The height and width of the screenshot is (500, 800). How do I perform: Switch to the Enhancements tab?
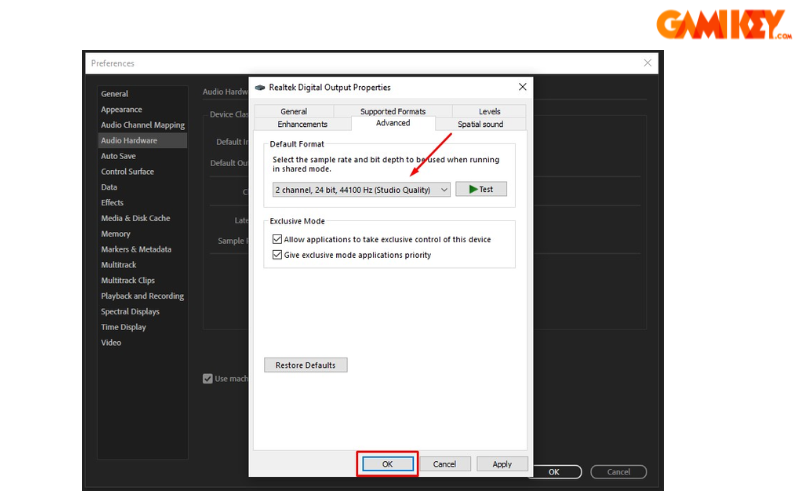(303, 124)
